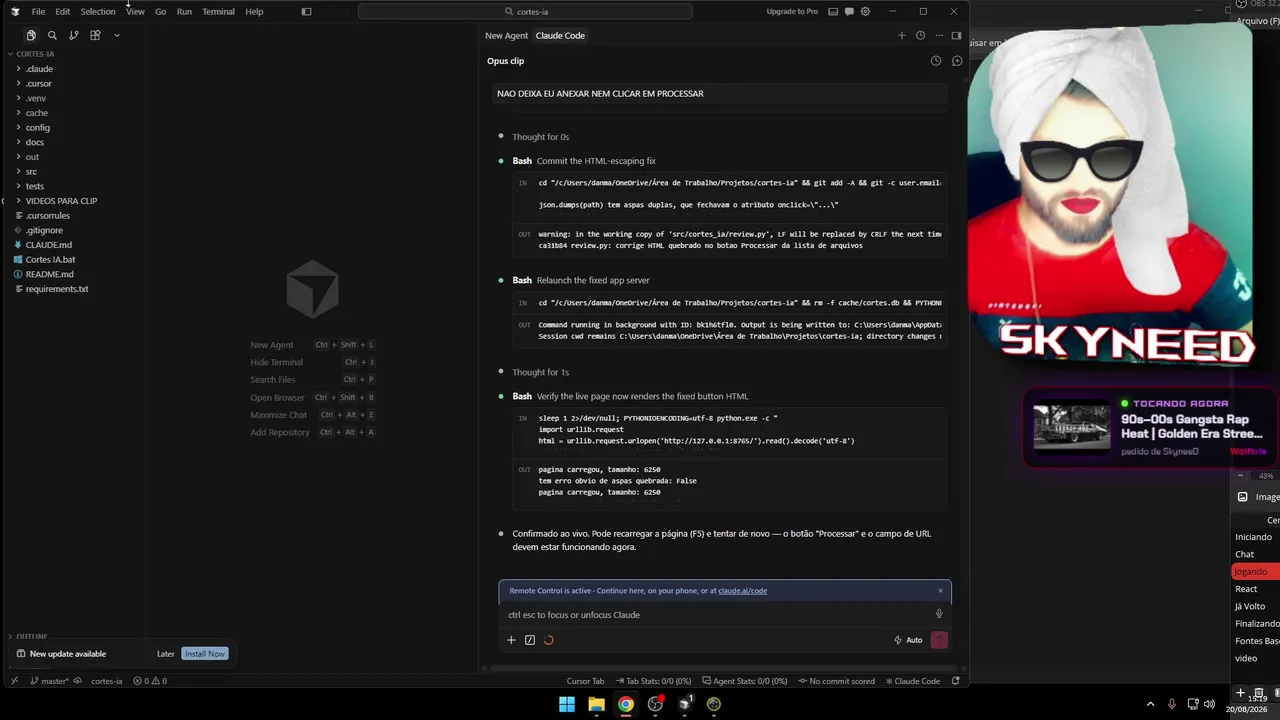Toggle the secondary sidebar panel icon
The height and width of the screenshot is (720, 1280).
(956, 35)
